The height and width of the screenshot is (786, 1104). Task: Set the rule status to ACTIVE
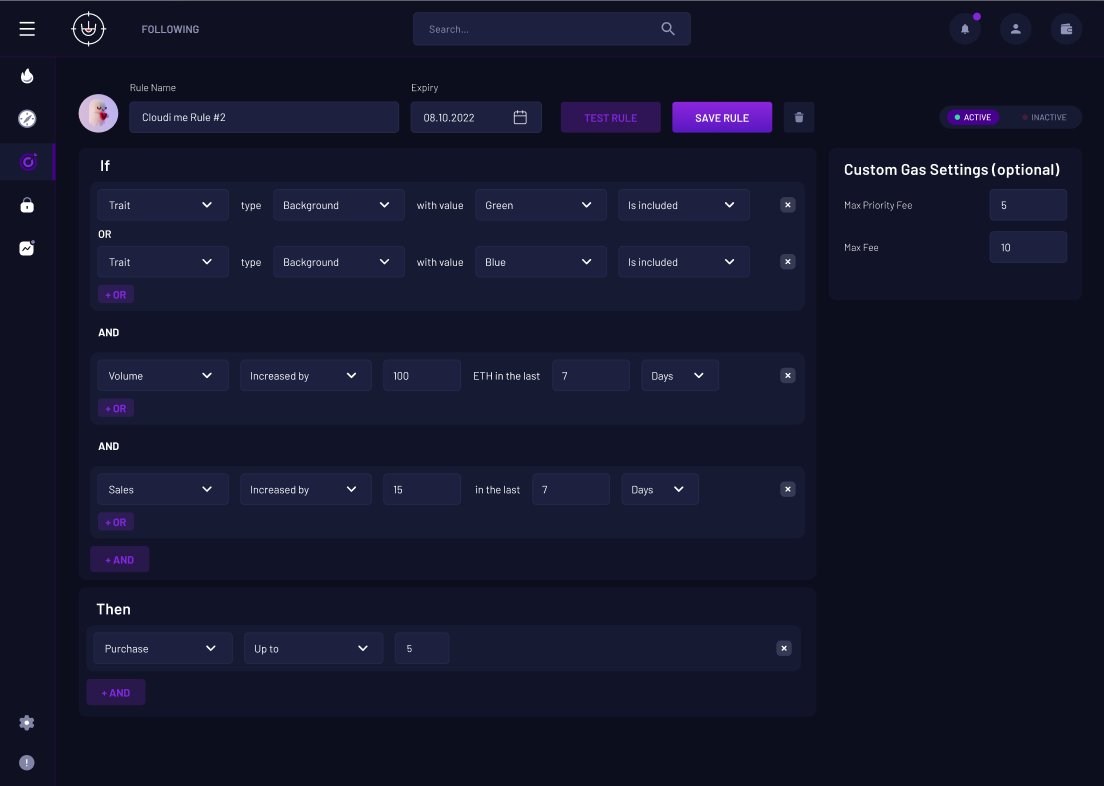tap(971, 117)
